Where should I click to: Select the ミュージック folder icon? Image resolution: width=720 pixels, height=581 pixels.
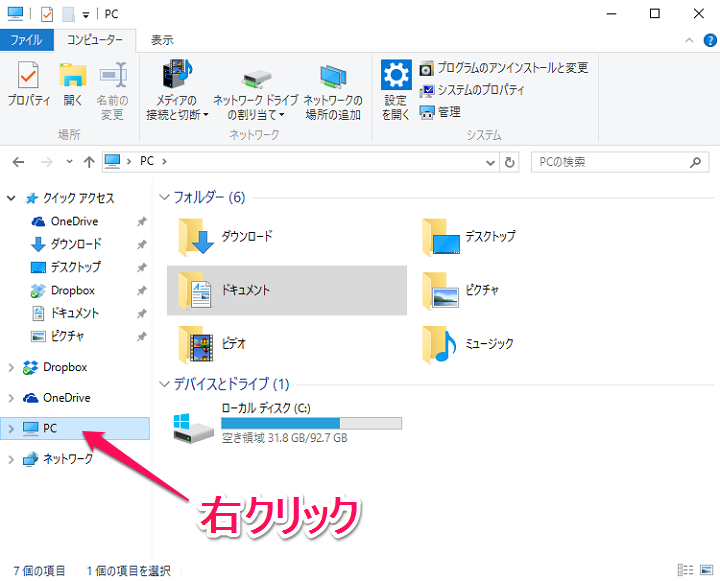tap(439, 344)
